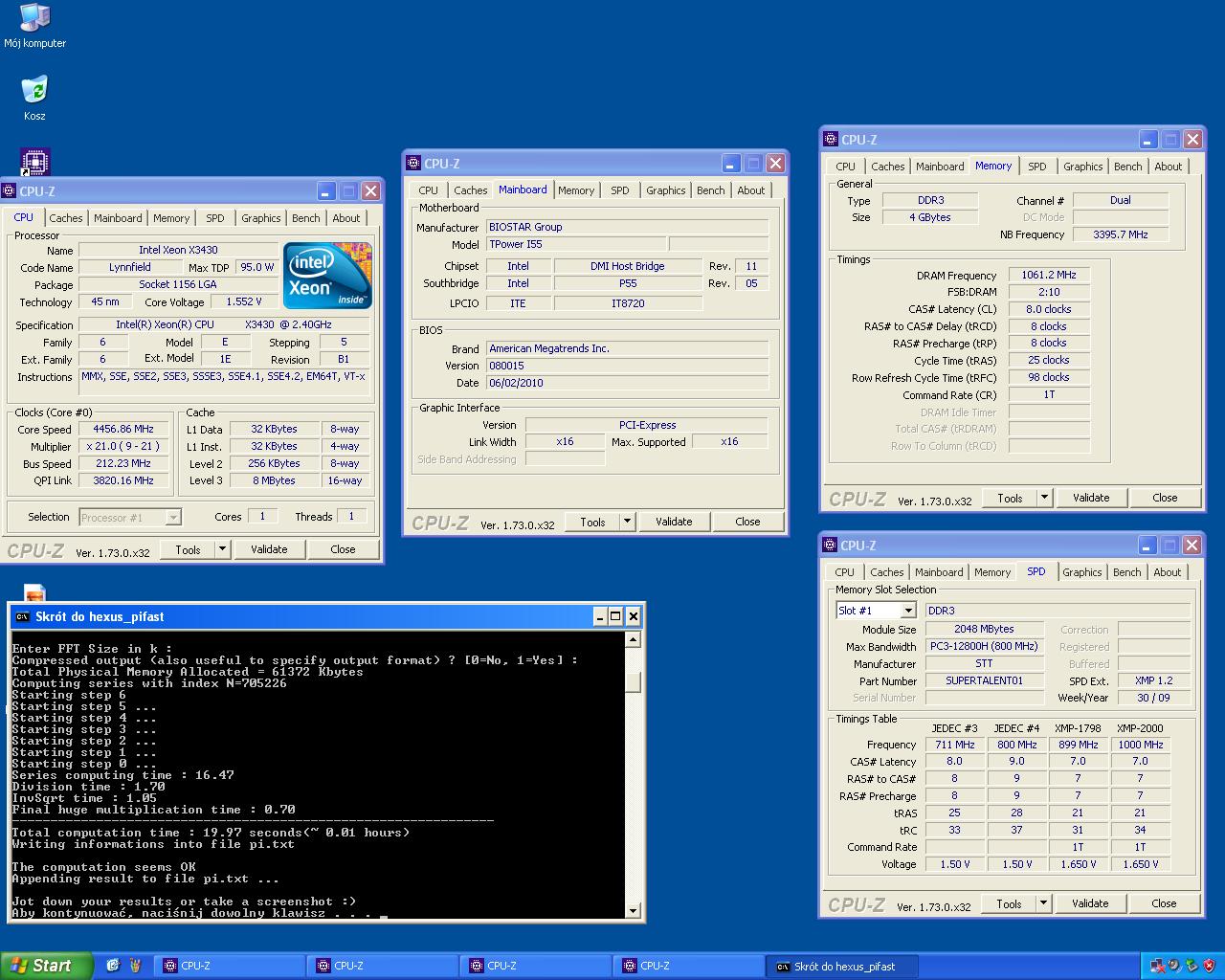
Task: Click the NB Frequency value 3395.7 MHz
Action: pyautogui.click(x=1121, y=234)
